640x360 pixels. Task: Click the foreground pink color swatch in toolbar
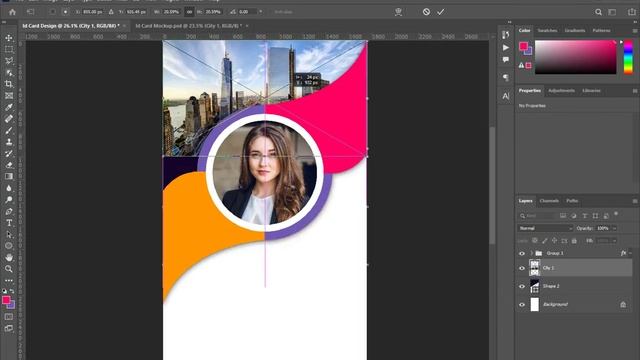pos(6,300)
